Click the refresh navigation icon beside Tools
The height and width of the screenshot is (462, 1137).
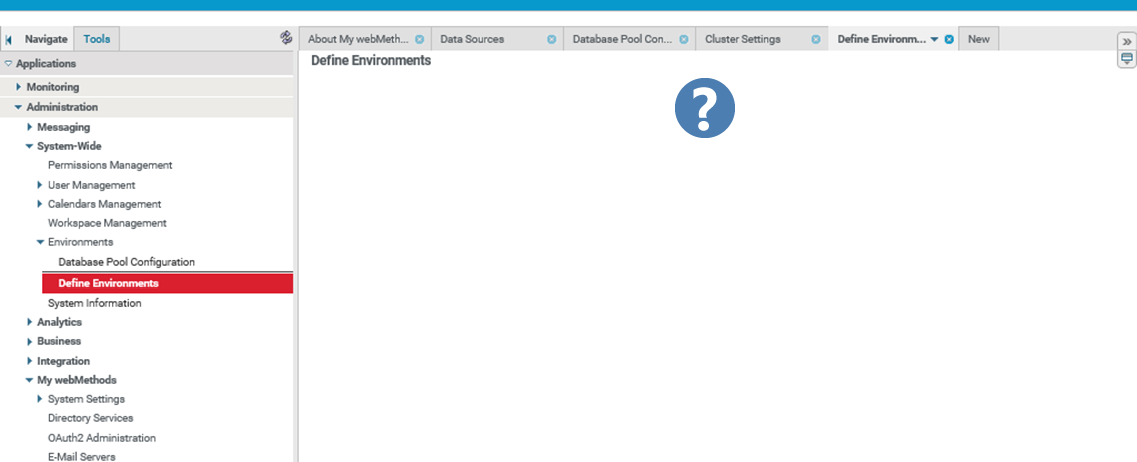pyautogui.click(x=286, y=38)
